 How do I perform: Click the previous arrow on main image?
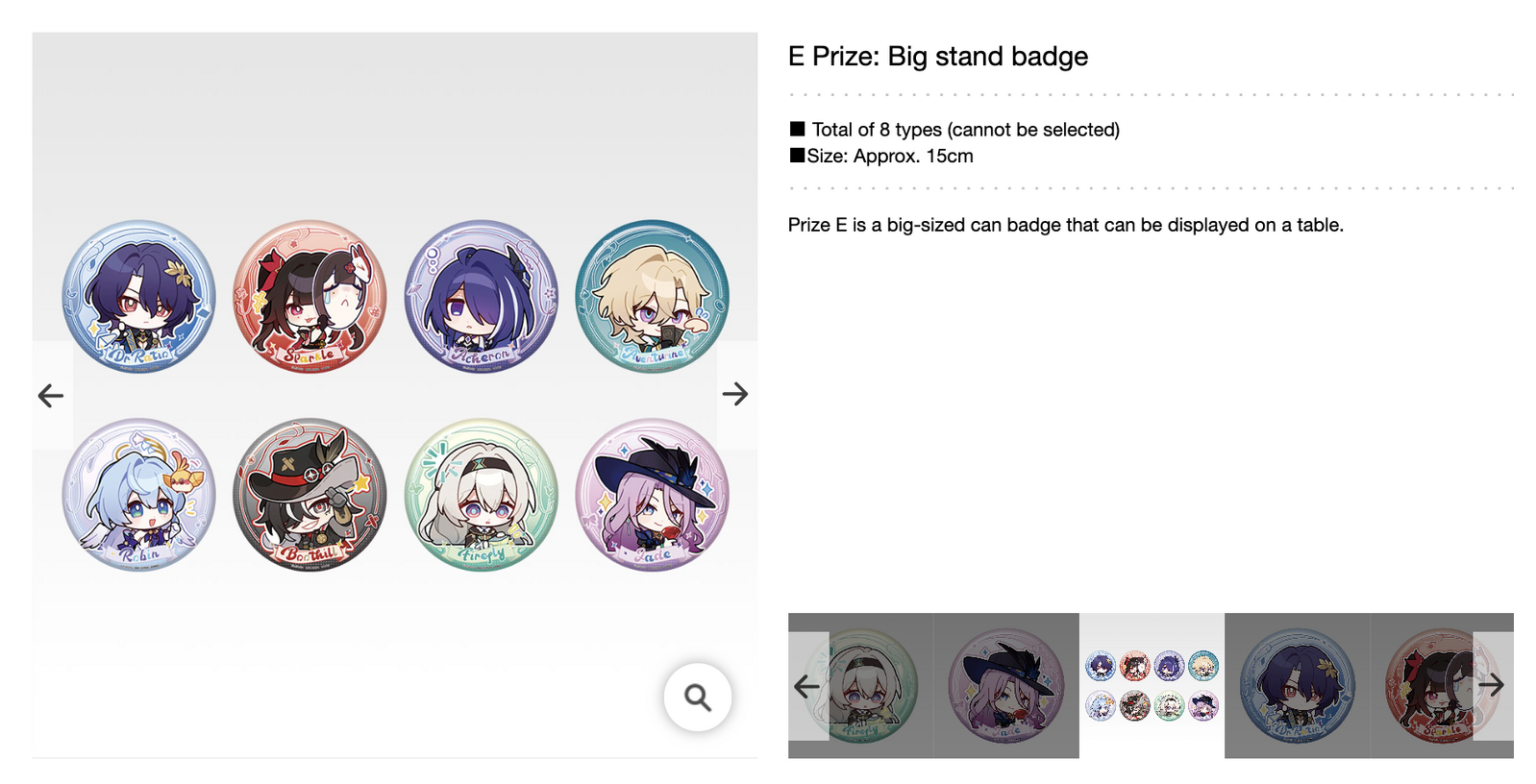coord(51,395)
